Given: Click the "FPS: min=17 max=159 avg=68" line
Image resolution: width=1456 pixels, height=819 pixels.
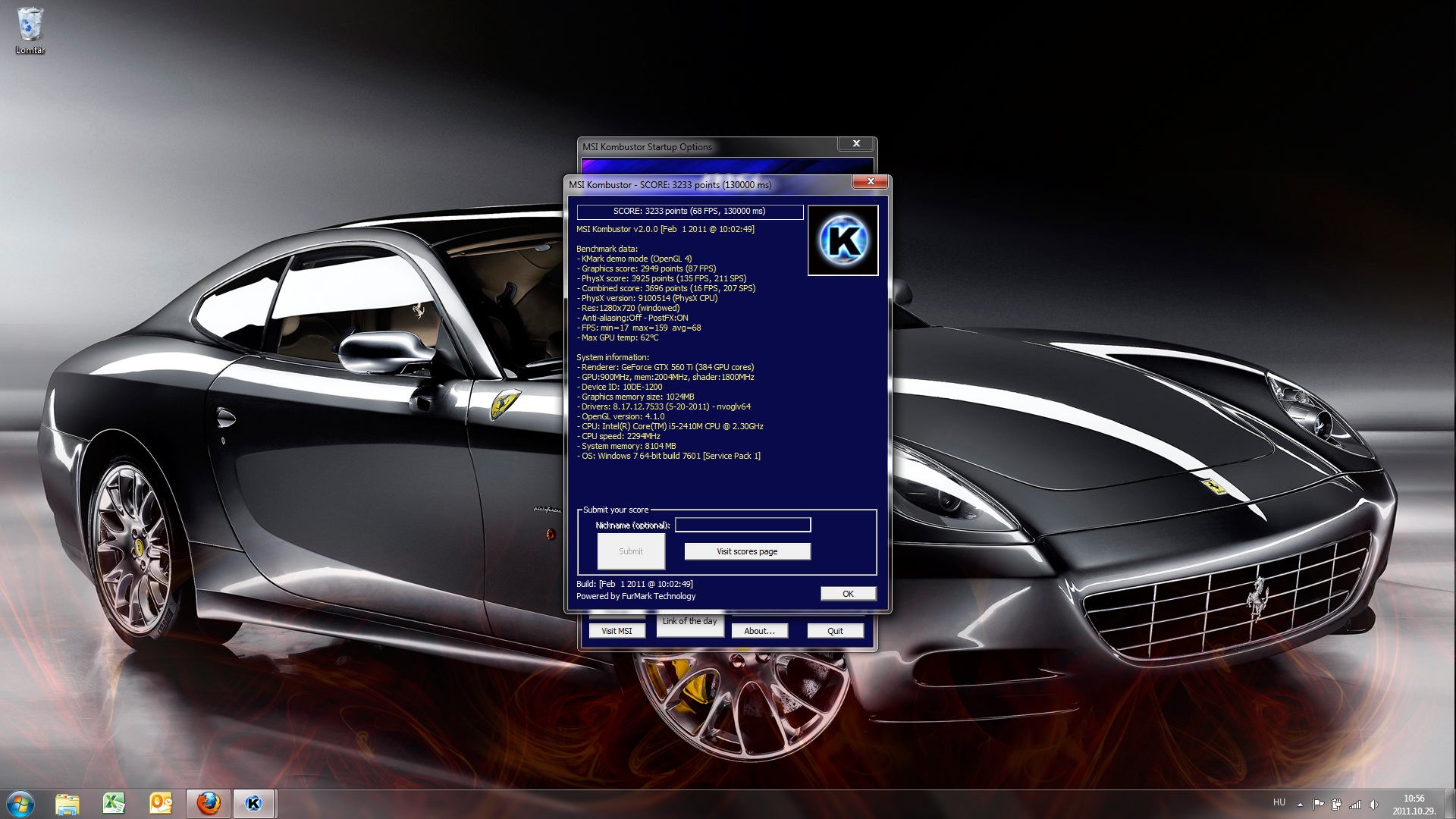Looking at the screenshot, I should [639, 328].
